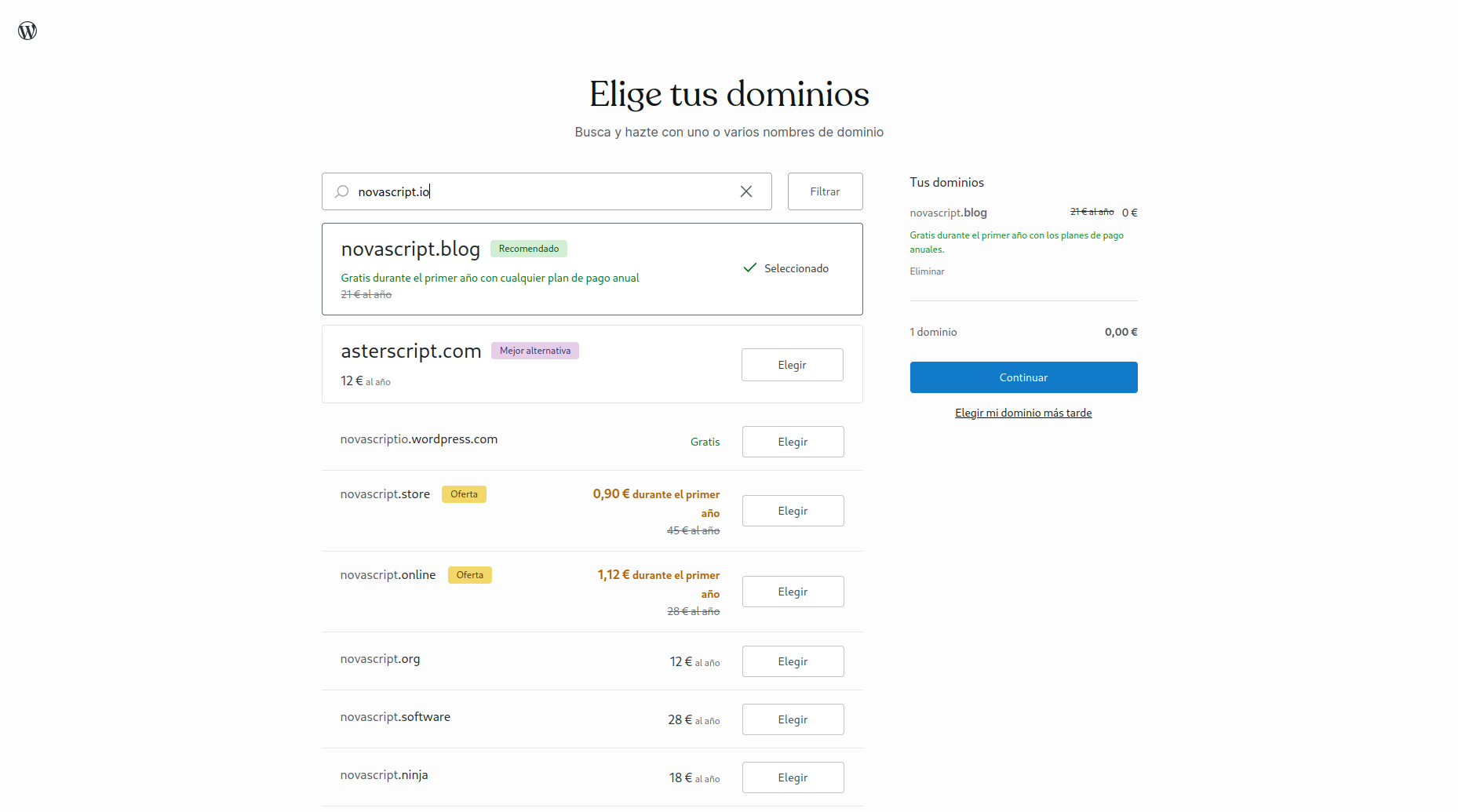The image size is (1458, 812).
Task: Click the 12 € al año price under asterscript.com
Action: 365,381
